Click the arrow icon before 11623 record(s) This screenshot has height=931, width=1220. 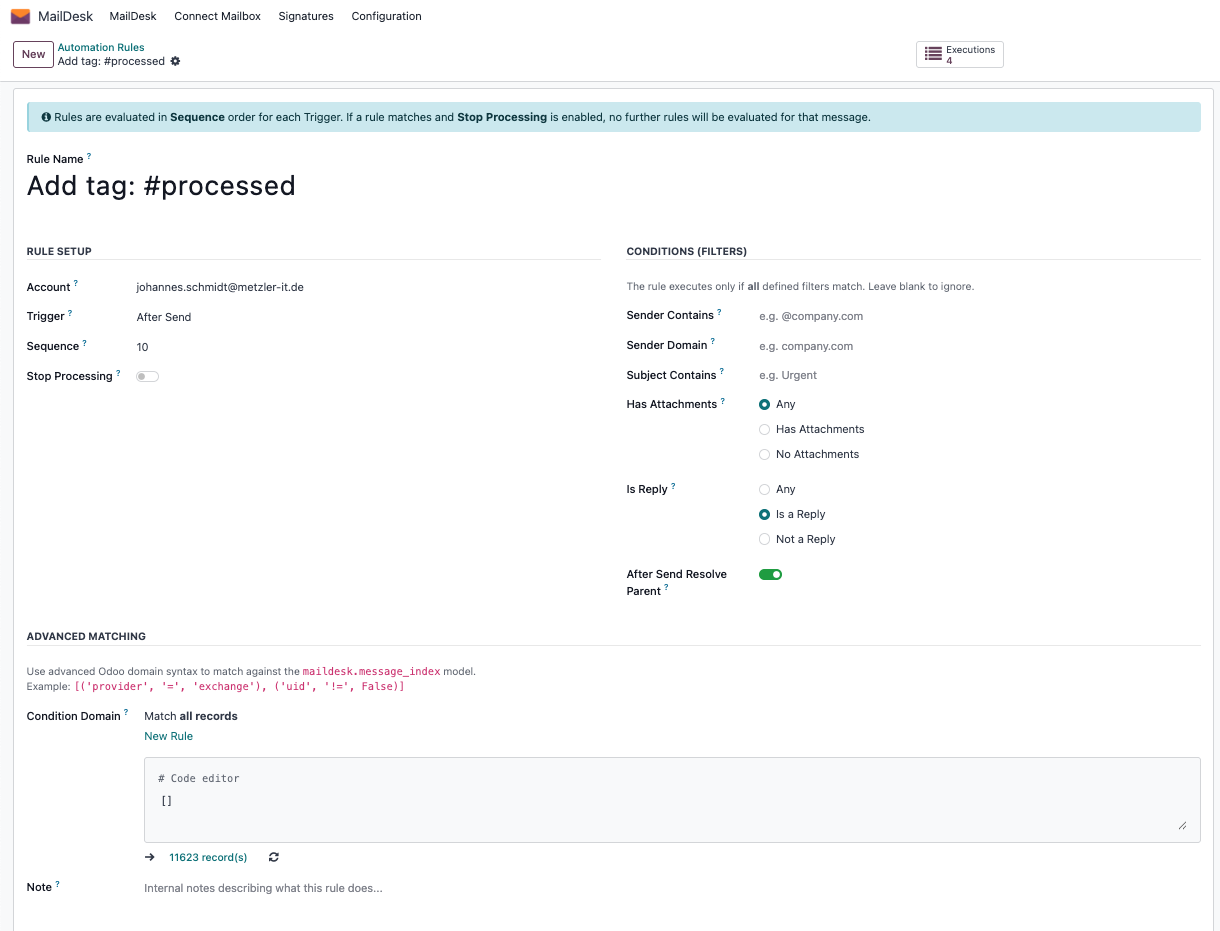coord(150,857)
